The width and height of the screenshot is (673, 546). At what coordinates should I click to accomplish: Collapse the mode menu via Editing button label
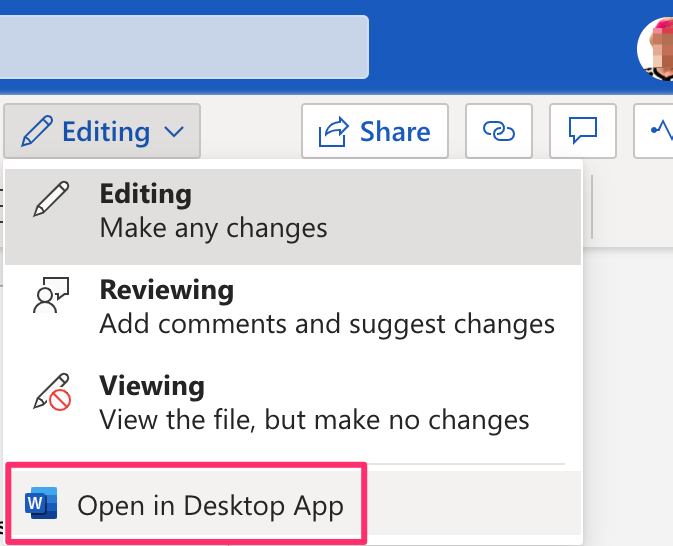coord(105,131)
